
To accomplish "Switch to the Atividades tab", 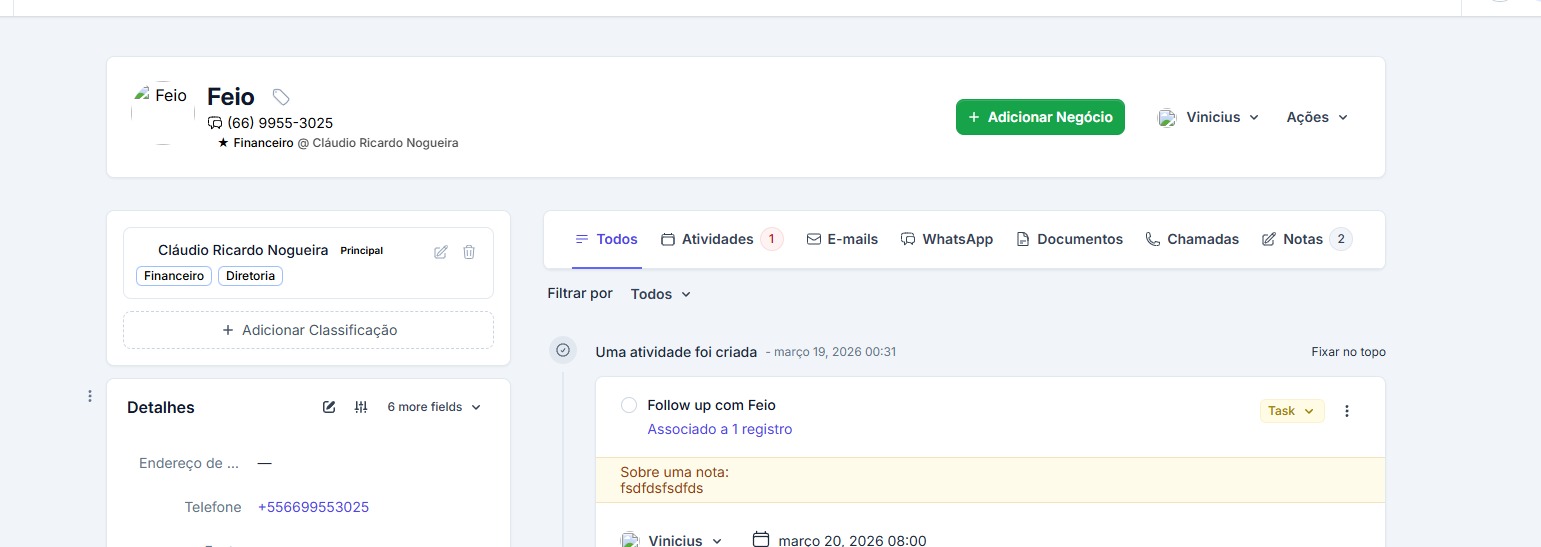I will click(x=716, y=239).
